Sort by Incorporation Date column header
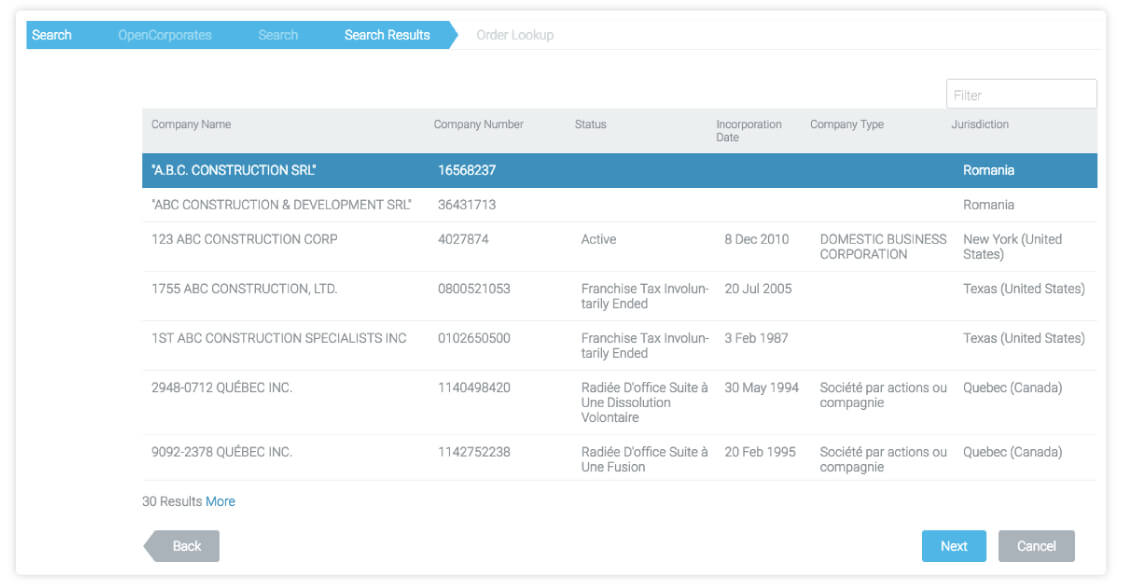The image size is (1121, 584). [749, 131]
